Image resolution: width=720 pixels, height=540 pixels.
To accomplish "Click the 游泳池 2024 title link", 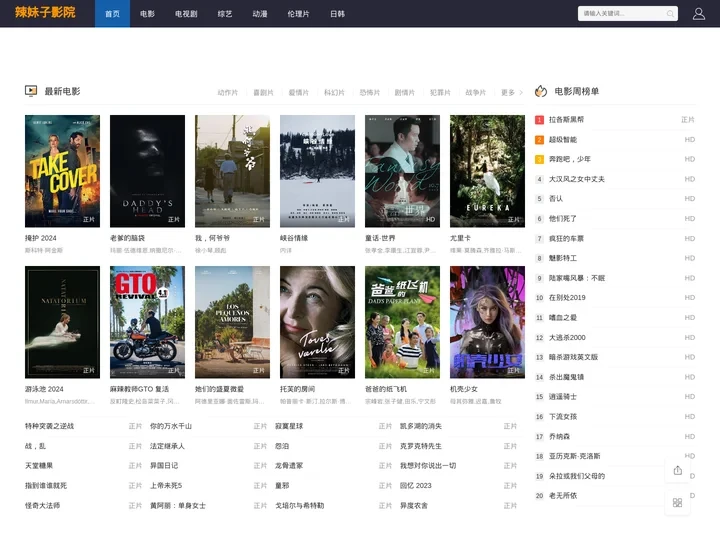I will [x=44, y=389].
